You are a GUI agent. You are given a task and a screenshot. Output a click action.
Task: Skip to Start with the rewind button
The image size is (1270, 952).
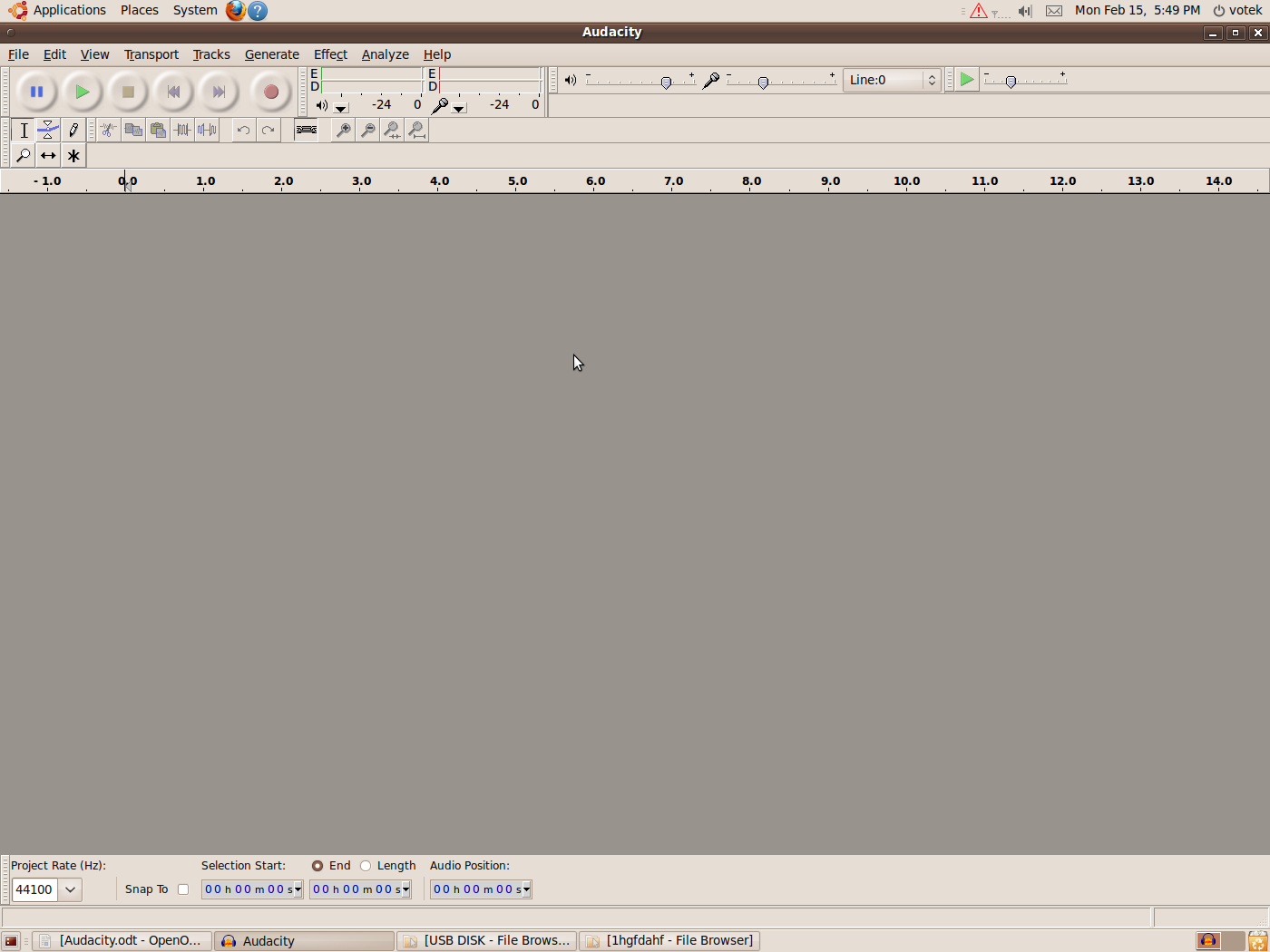click(173, 92)
